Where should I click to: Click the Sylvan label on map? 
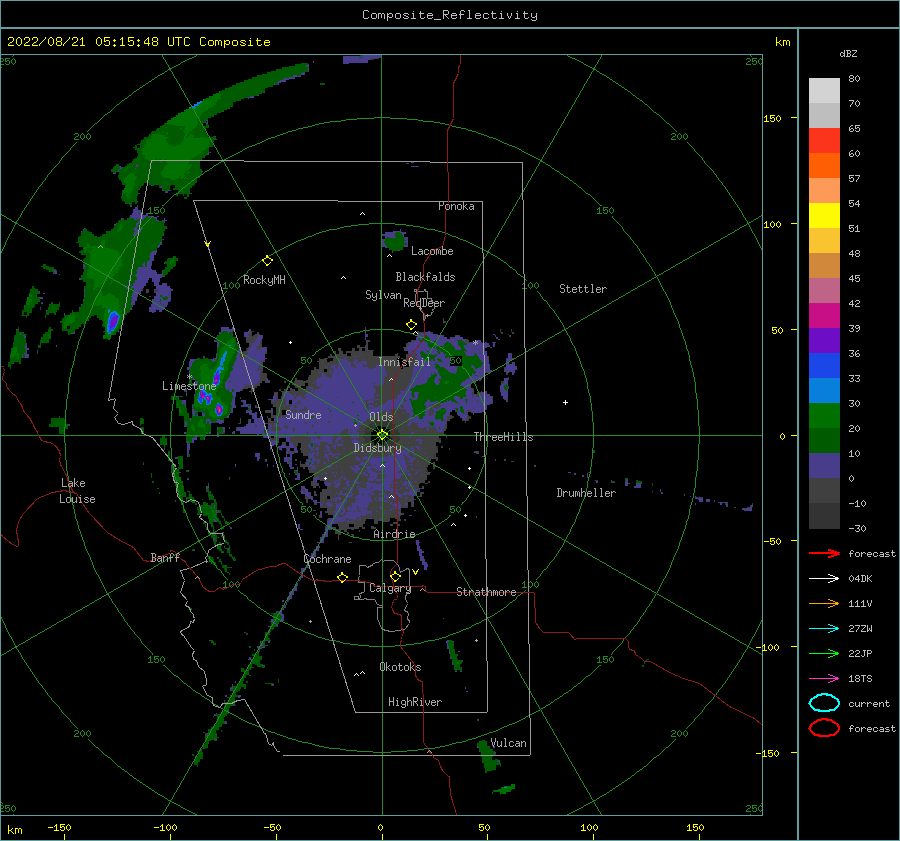383,295
